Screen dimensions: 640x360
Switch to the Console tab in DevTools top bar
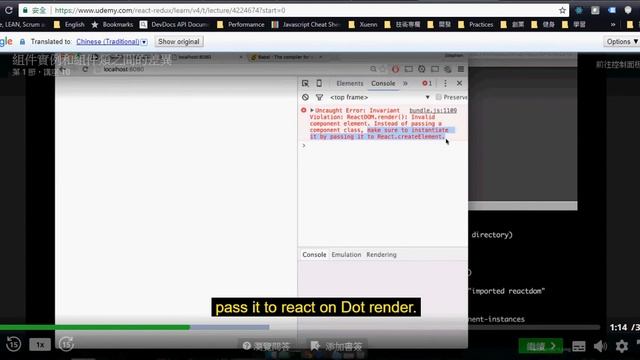tap(383, 83)
